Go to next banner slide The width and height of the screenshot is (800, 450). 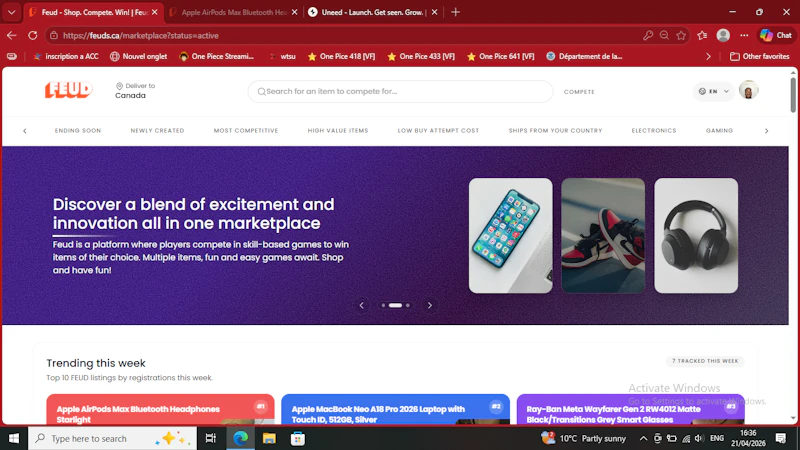[430, 305]
